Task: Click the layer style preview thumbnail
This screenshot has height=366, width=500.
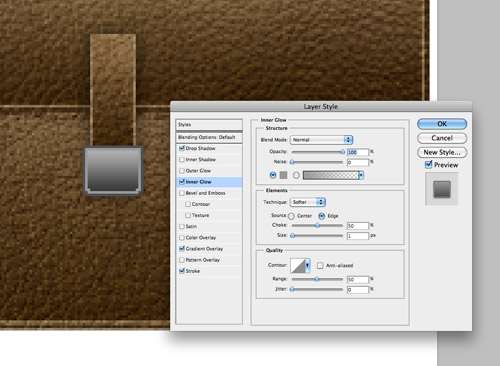Action: pos(442,189)
